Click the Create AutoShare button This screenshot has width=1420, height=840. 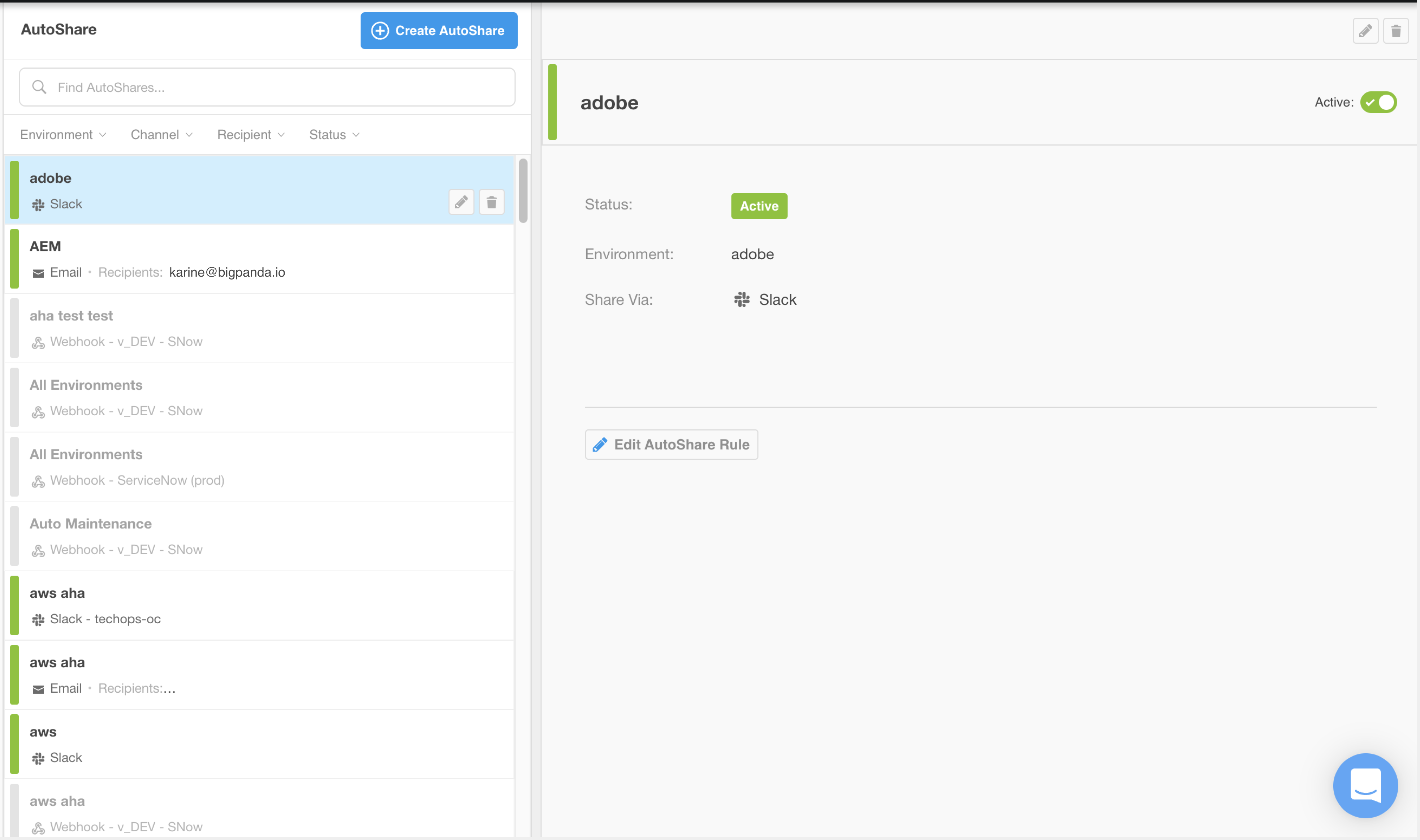439,31
